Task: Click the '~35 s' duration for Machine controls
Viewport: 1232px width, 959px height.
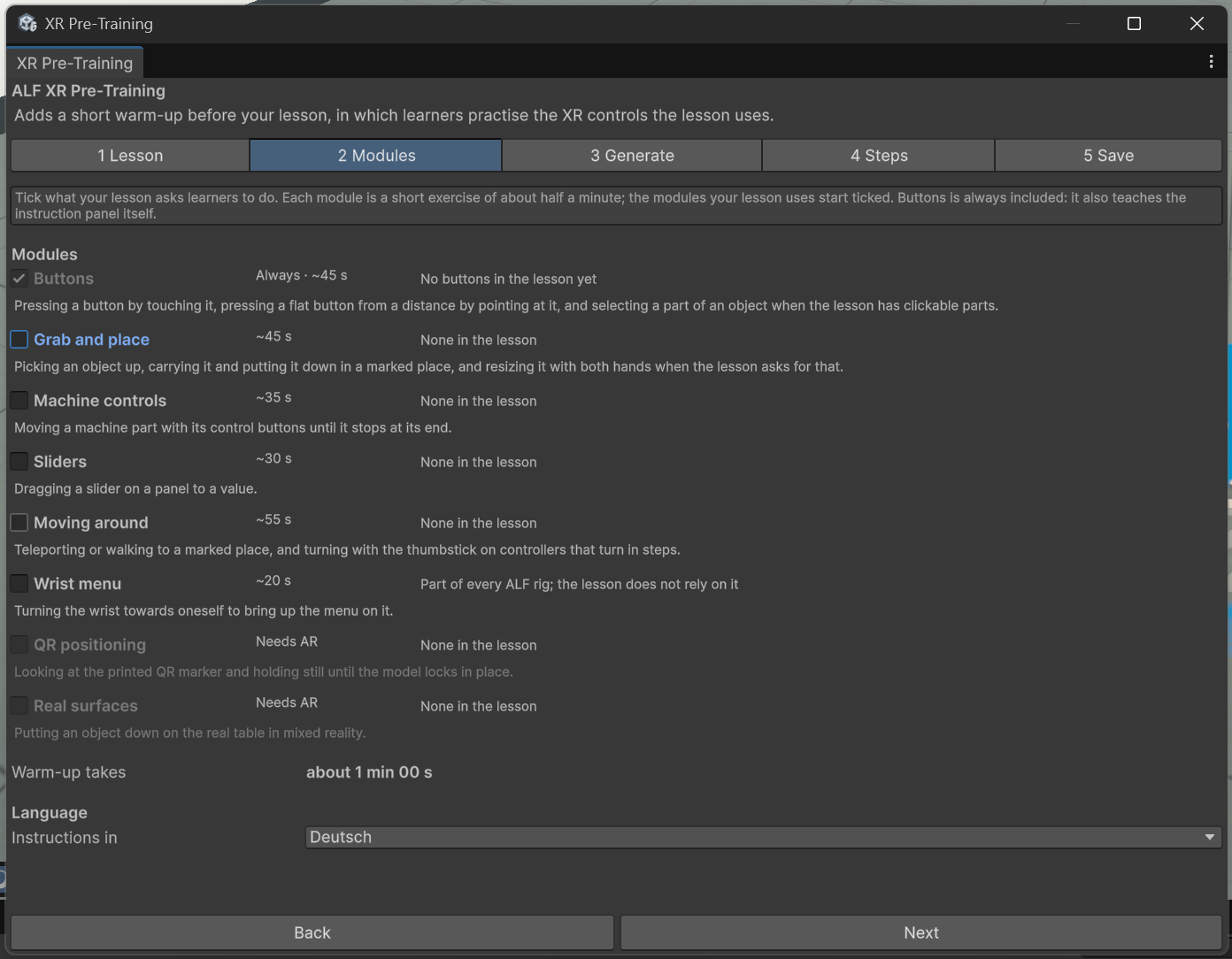Action: pos(273,397)
